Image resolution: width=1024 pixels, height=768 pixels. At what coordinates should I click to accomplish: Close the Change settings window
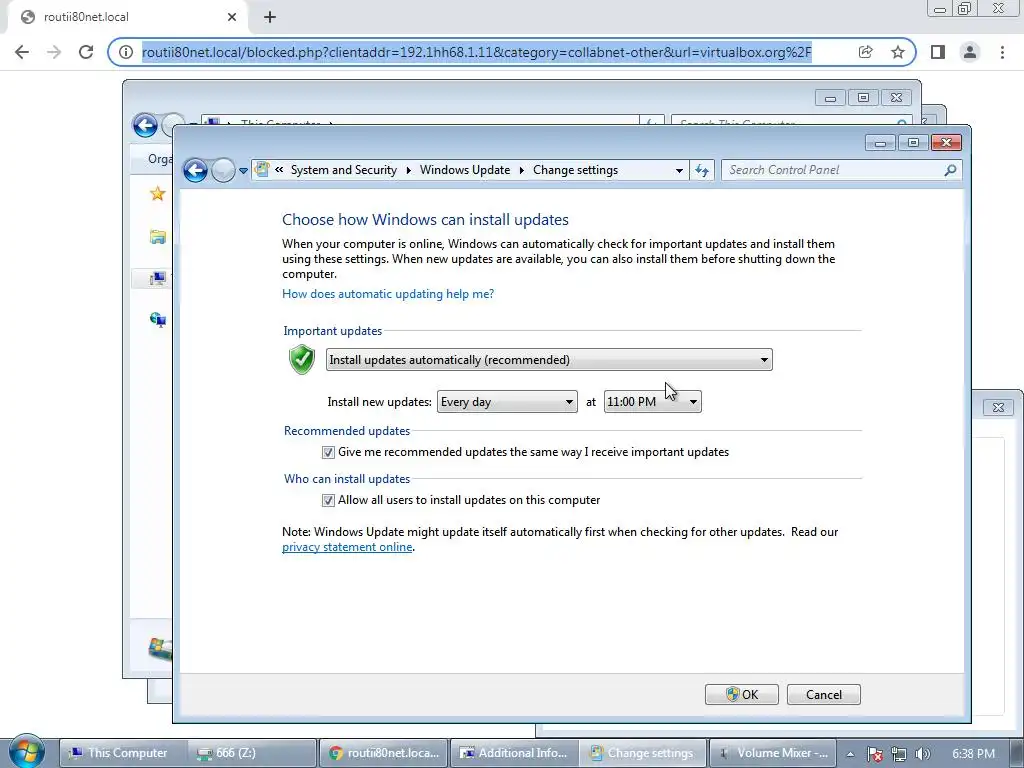[x=946, y=142]
